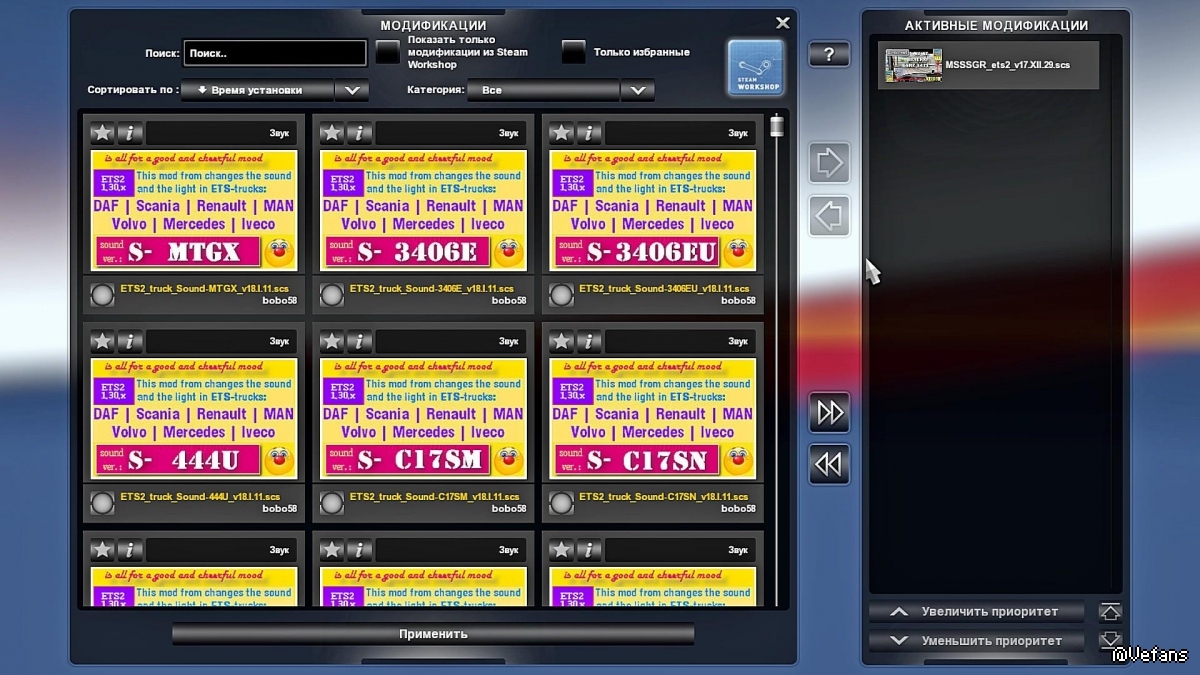Viewport: 1200px width, 675px height.
Task: Click the S-3406E mod thumbnail
Action: (x=424, y=210)
